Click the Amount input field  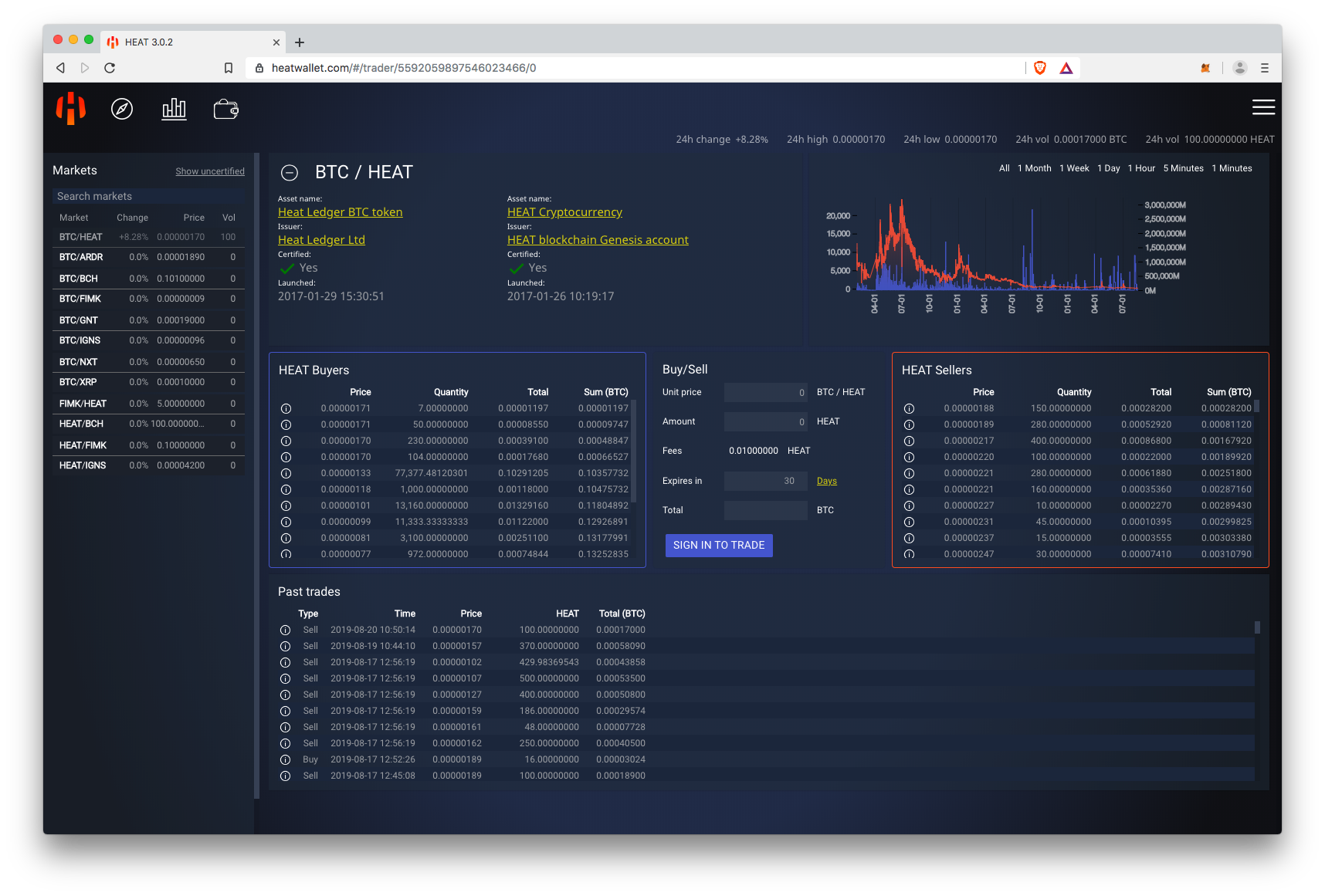tap(766, 421)
